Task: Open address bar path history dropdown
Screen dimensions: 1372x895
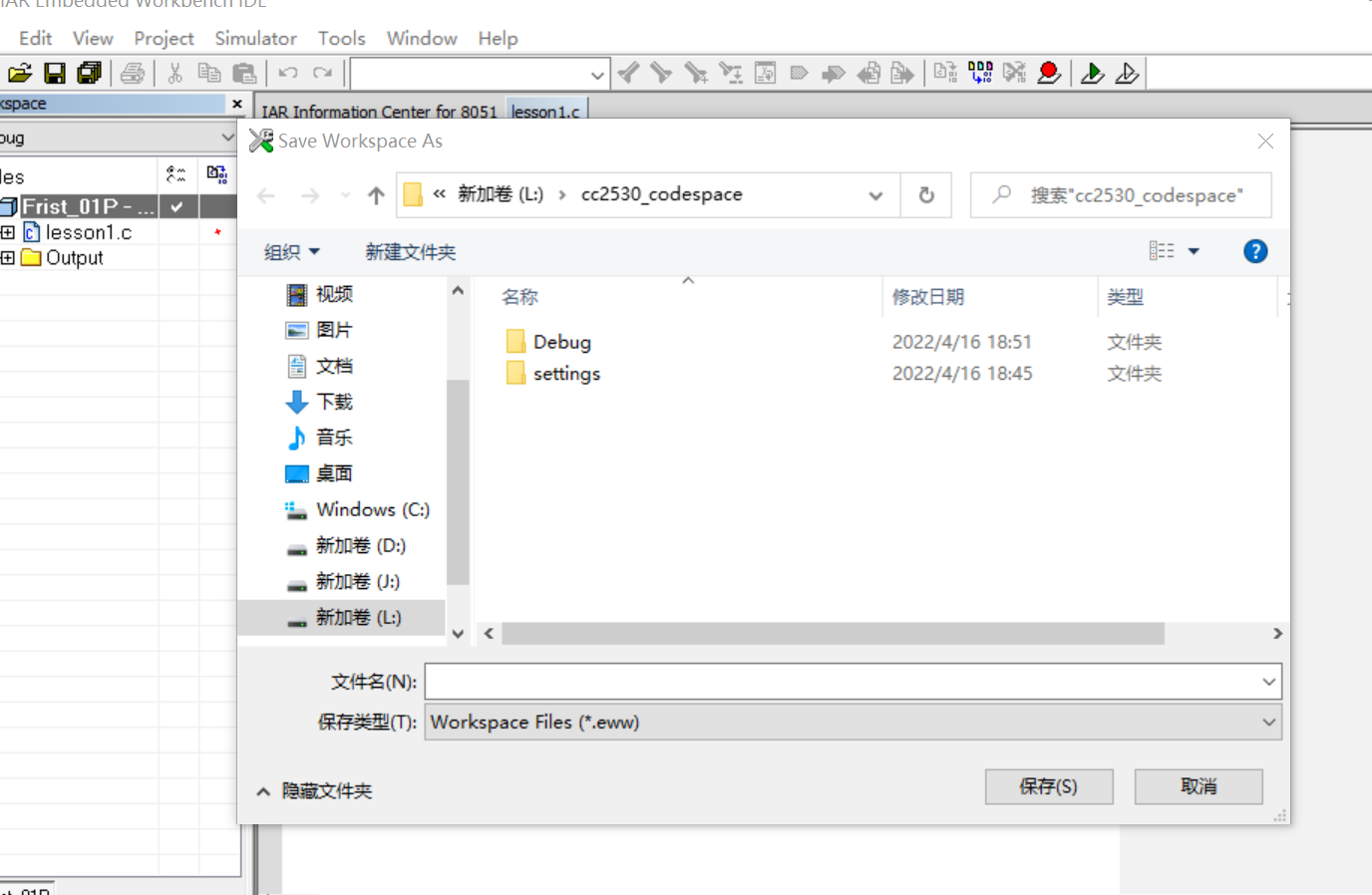Action: click(x=875, y=195)
